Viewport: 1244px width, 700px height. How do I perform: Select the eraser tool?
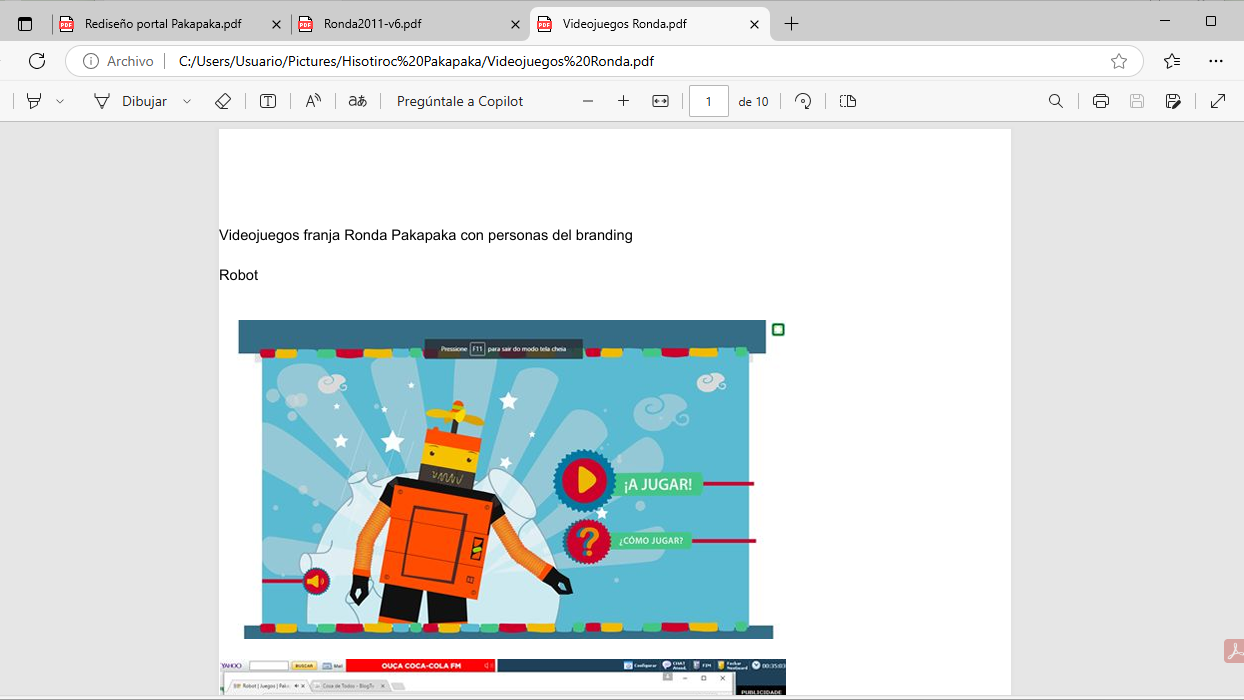[x=223, y=101]
